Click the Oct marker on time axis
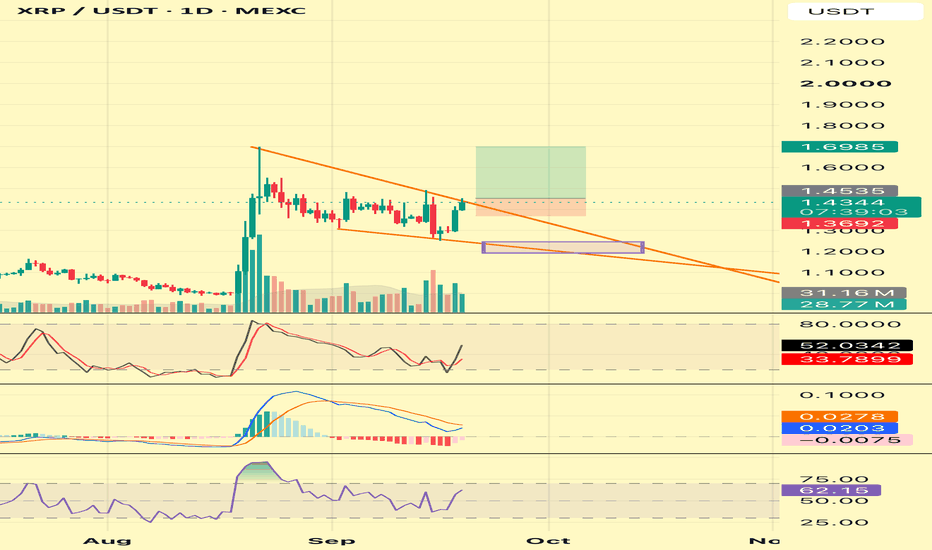Screen dimensions: 932x550 coord(549,540)
